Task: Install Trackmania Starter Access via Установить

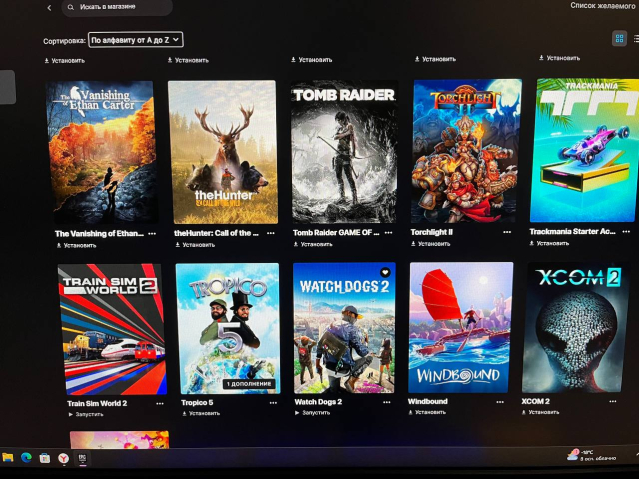Action: click(549, 243)
